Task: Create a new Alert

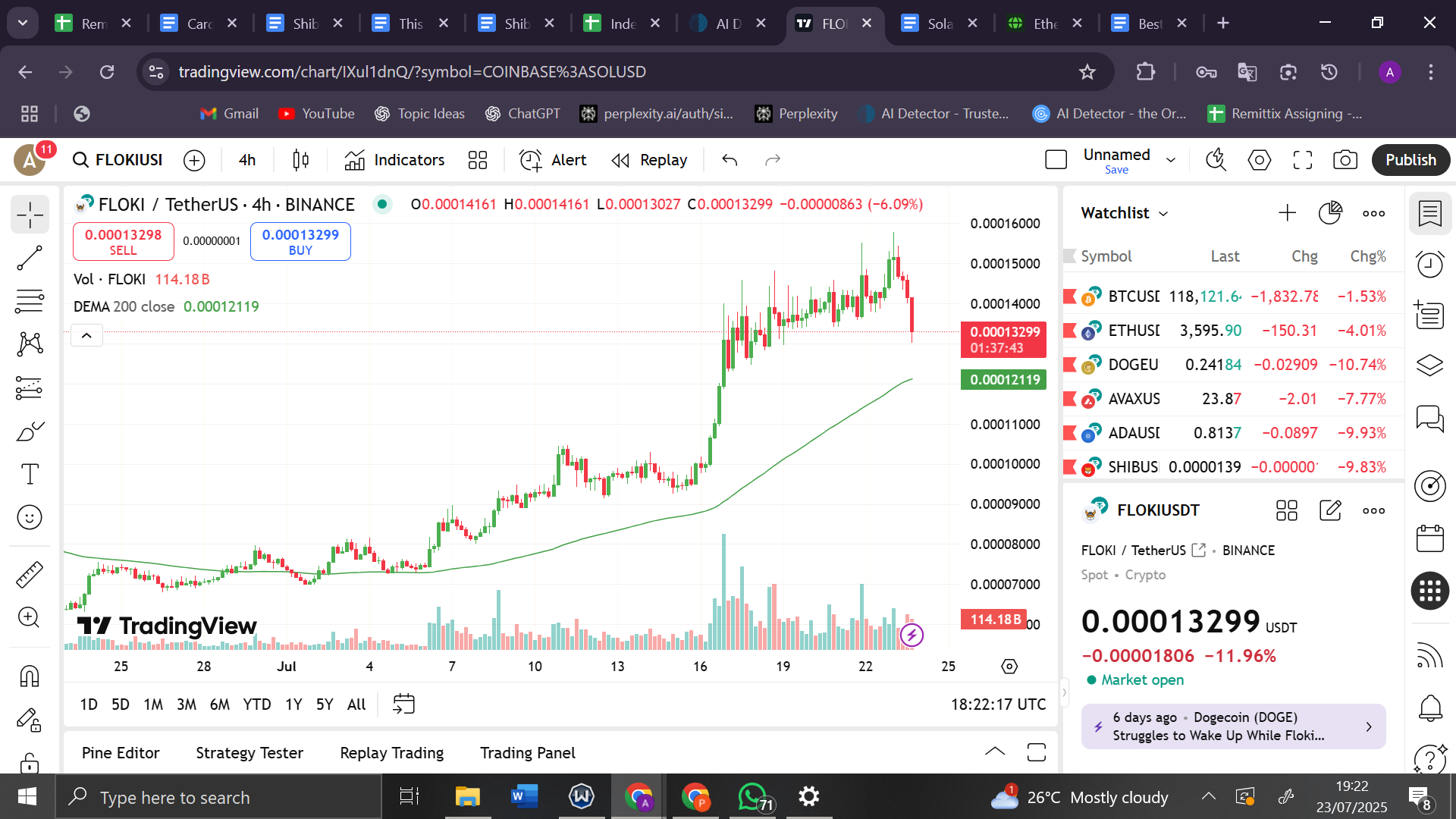Action: pos(553,160)
